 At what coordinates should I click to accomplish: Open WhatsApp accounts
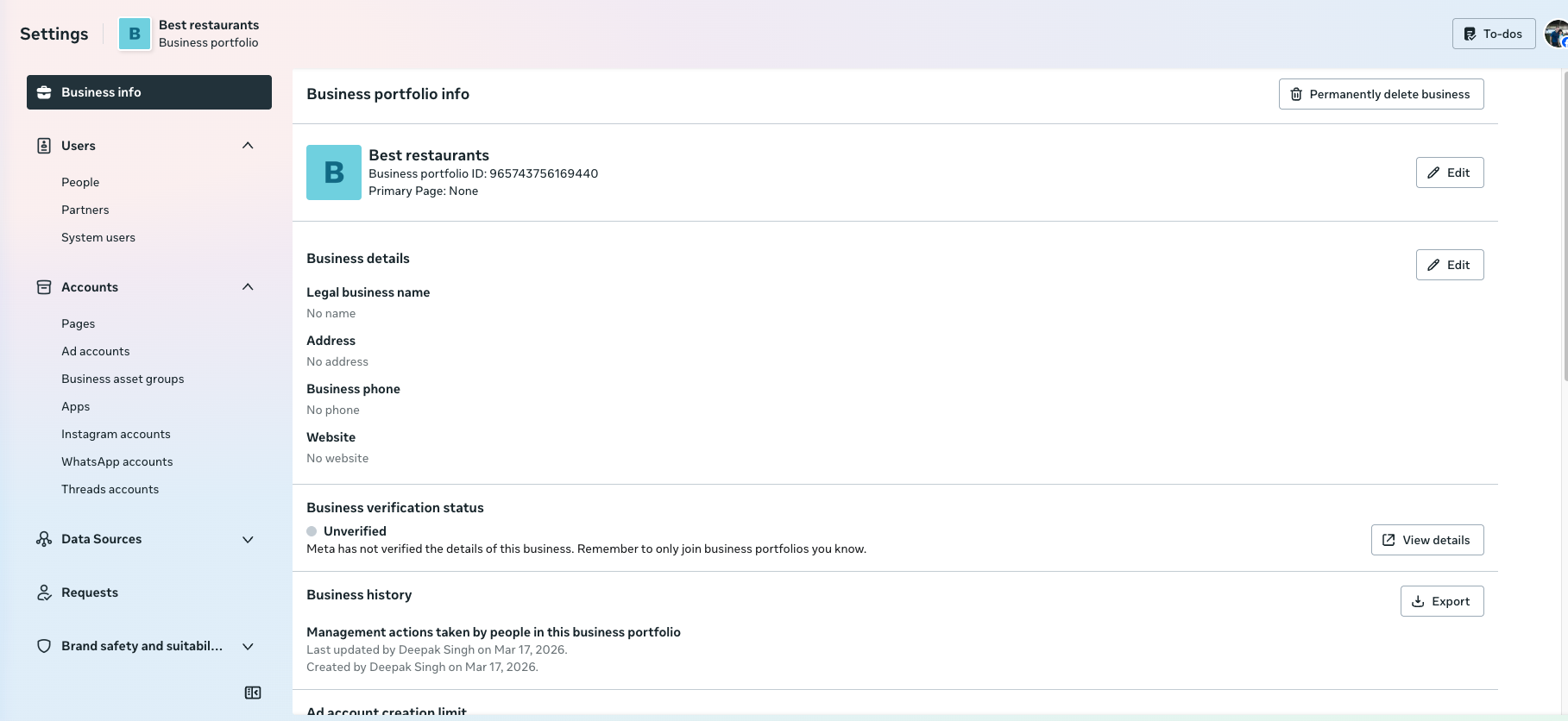point(117,461)
